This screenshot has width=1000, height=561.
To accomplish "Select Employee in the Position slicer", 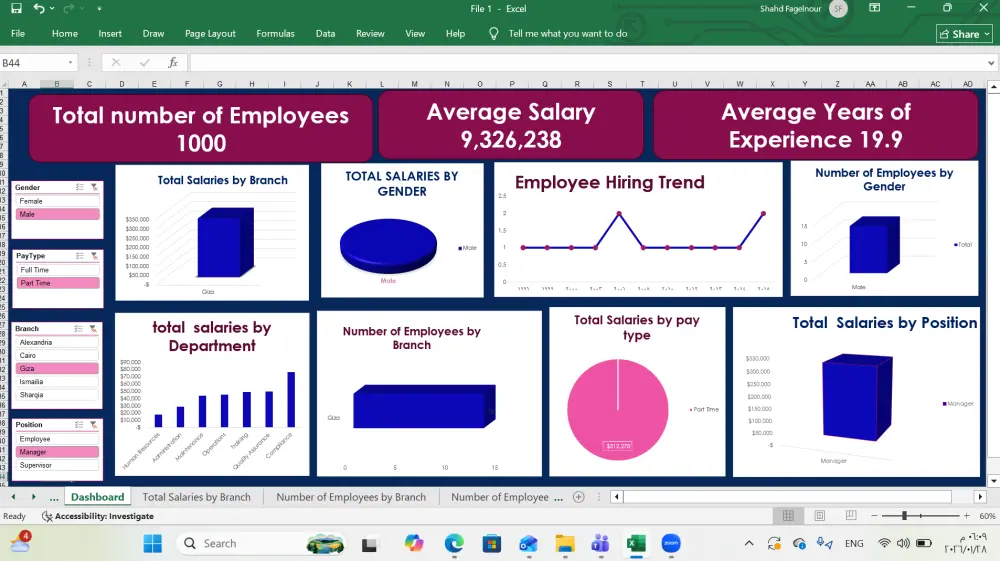I will (x=57, y=439).
